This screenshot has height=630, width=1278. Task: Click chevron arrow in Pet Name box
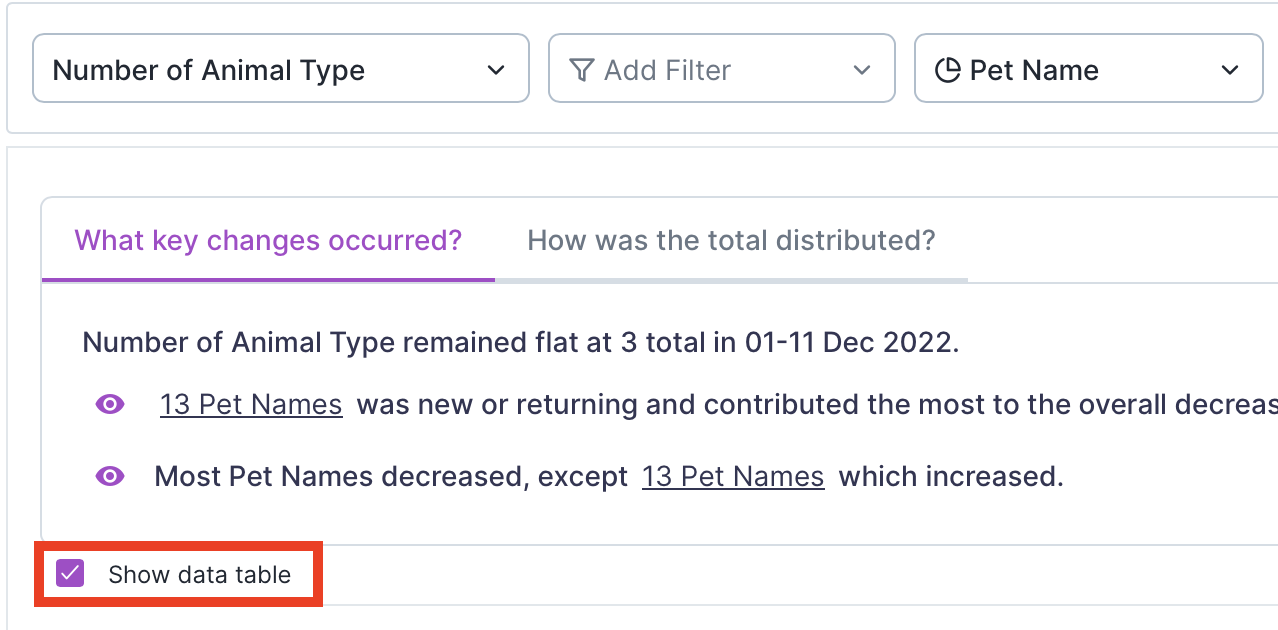pos(1230,70)
